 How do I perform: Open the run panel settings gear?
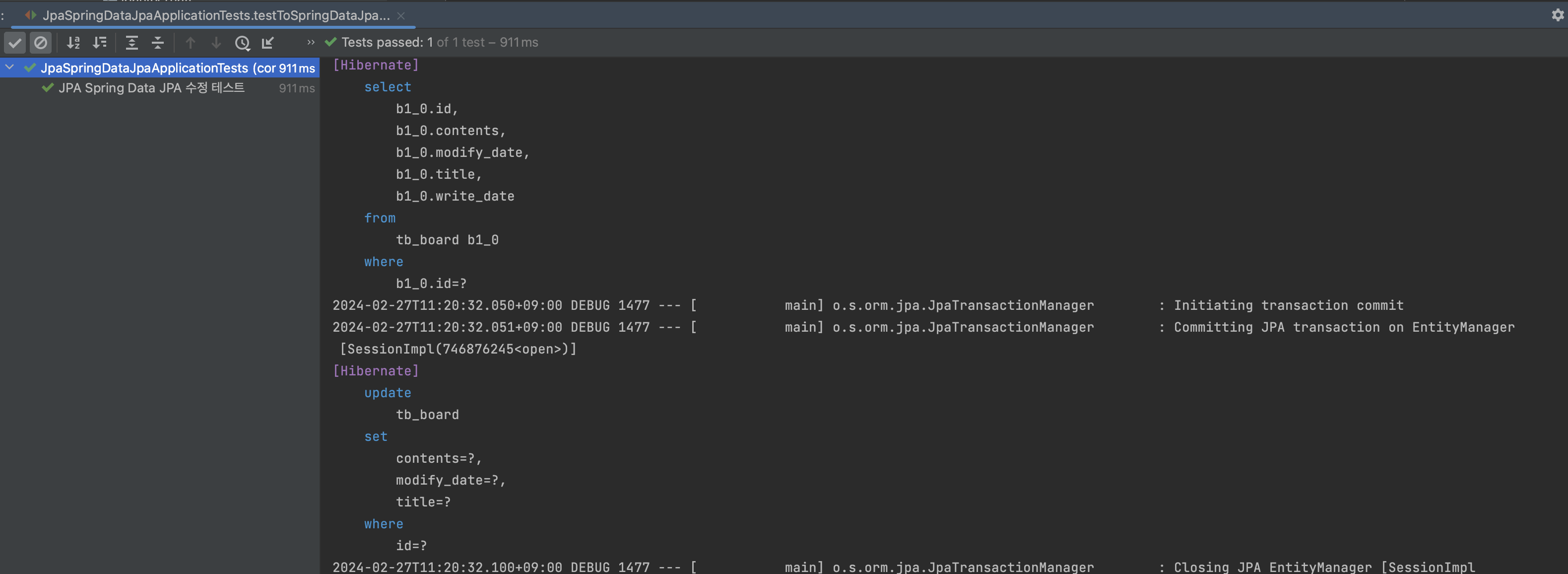[x=1558, y=15]
